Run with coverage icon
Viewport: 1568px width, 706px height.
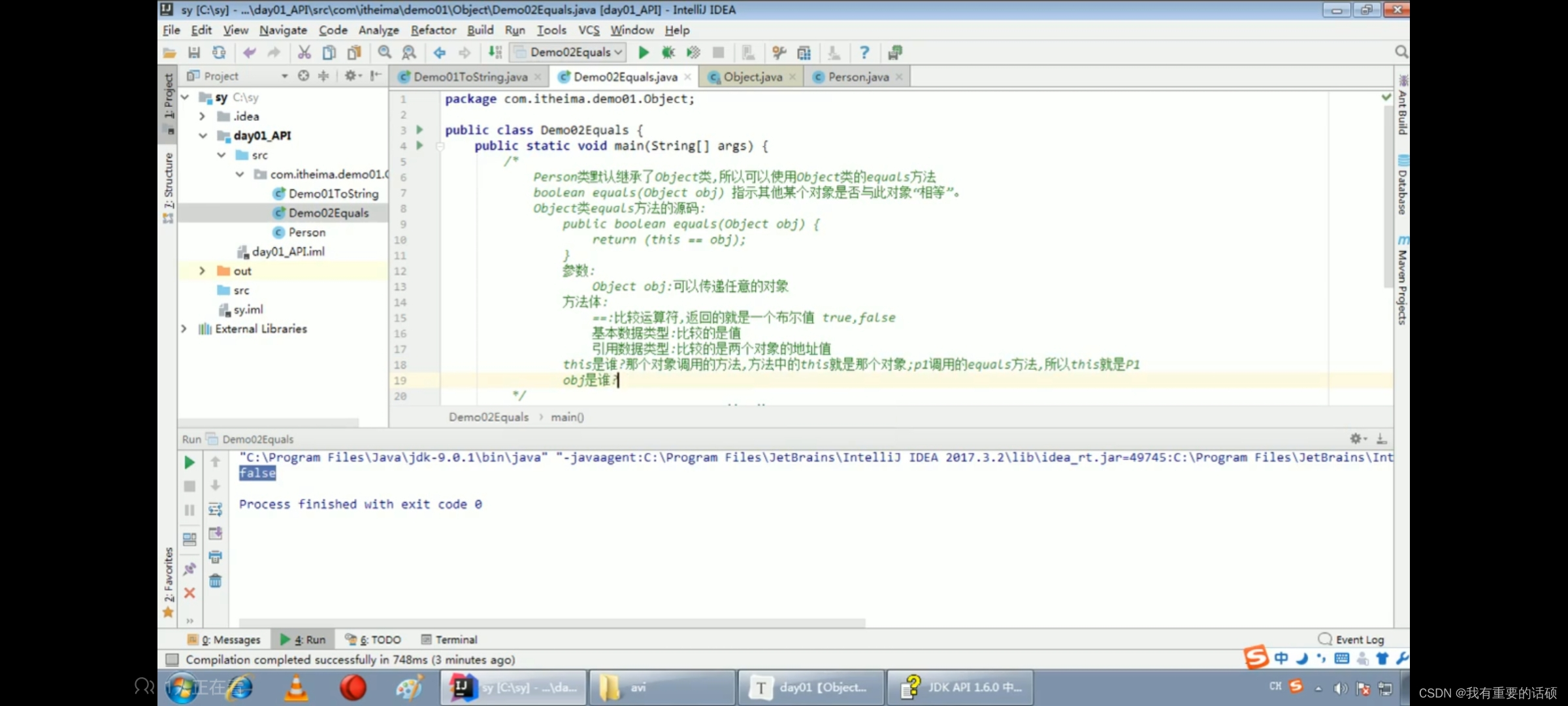click(693, 52)
